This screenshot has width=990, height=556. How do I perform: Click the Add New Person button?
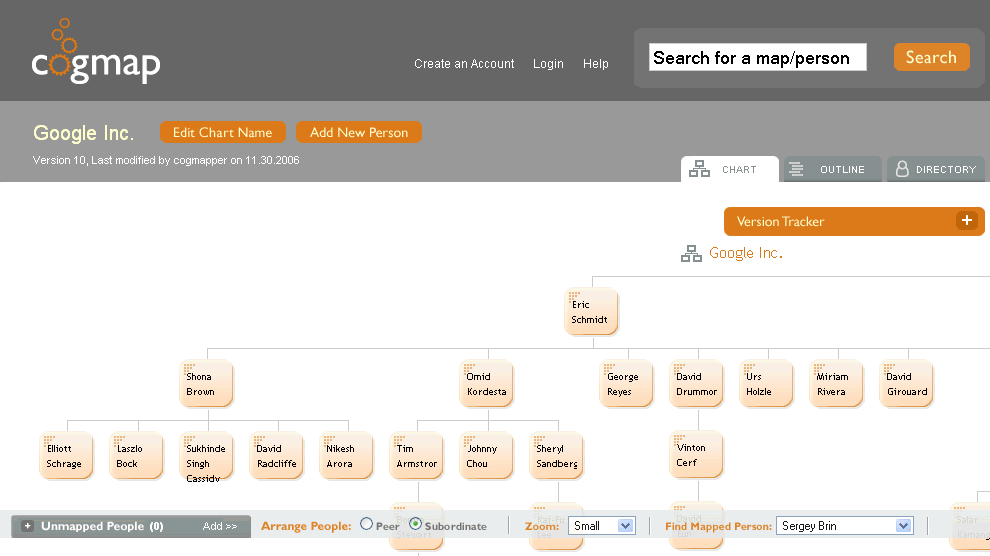[x=359, y=133]
